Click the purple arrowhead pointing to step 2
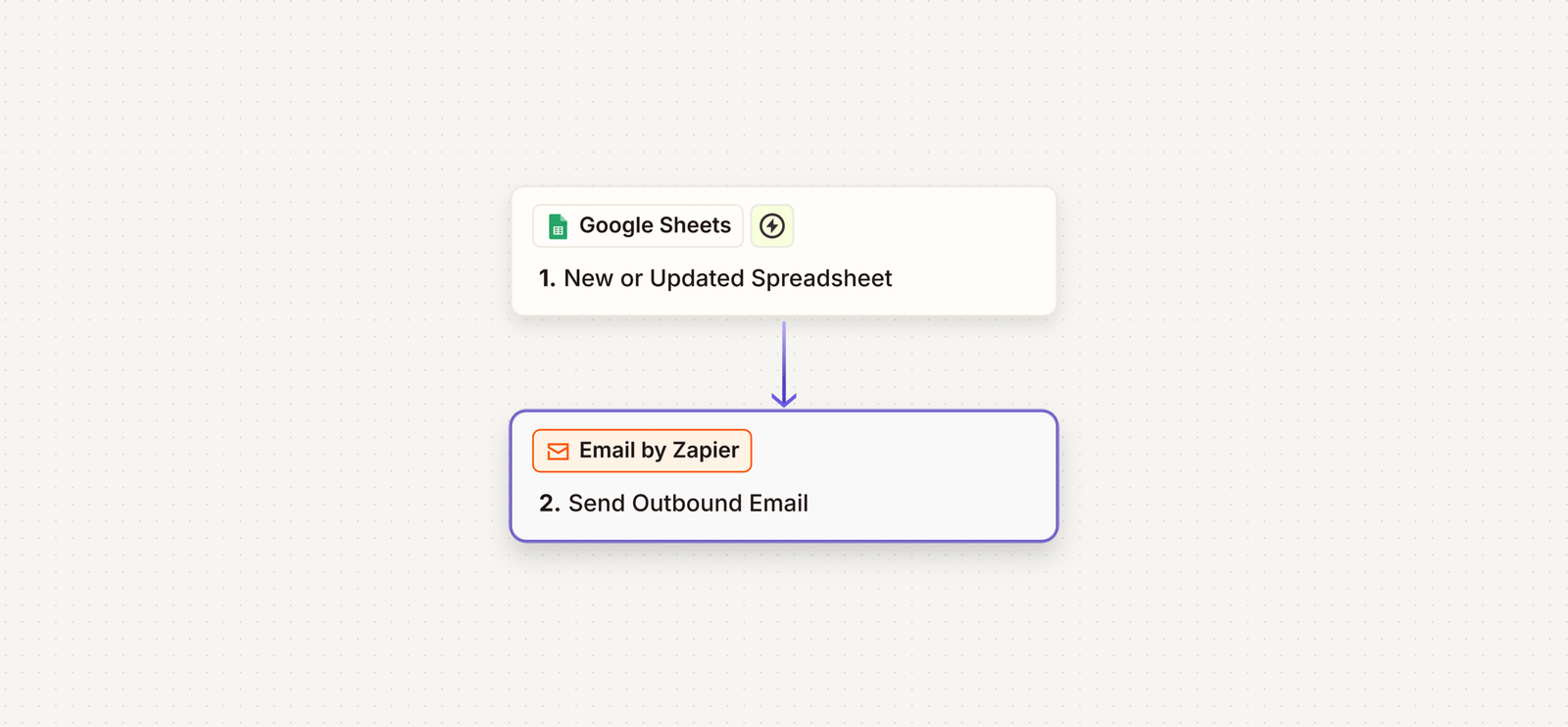The width and height of the screenshot is (1568, 727). [784, 399]
